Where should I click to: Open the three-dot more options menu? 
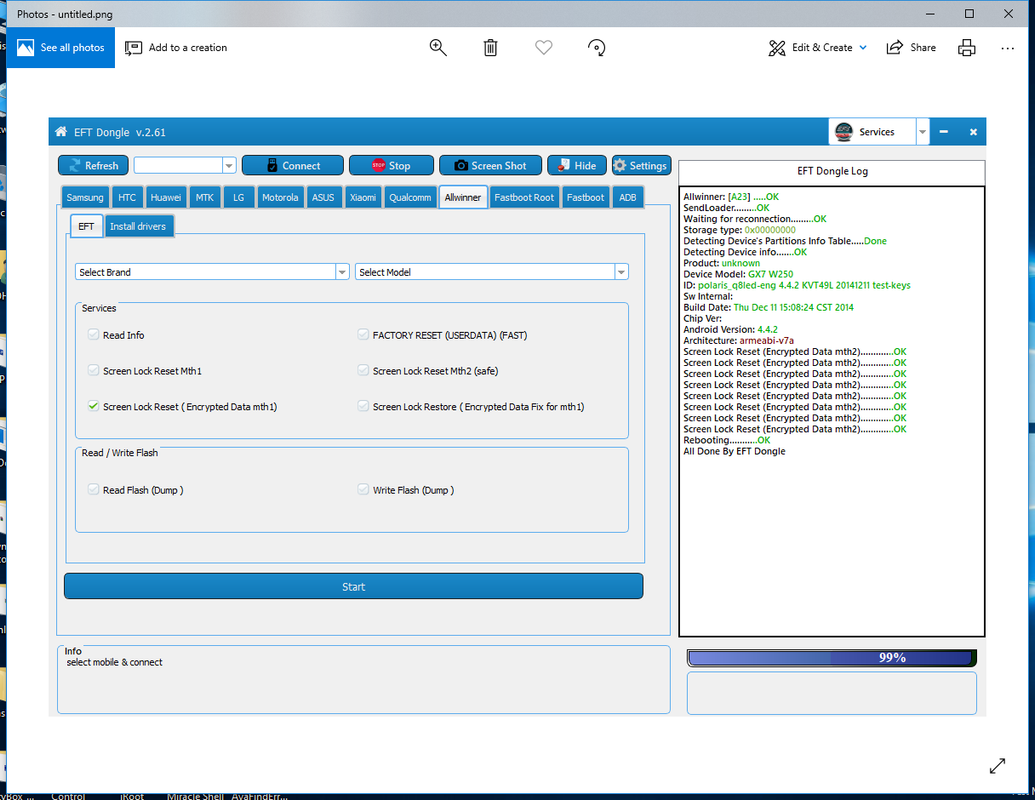1007,48
